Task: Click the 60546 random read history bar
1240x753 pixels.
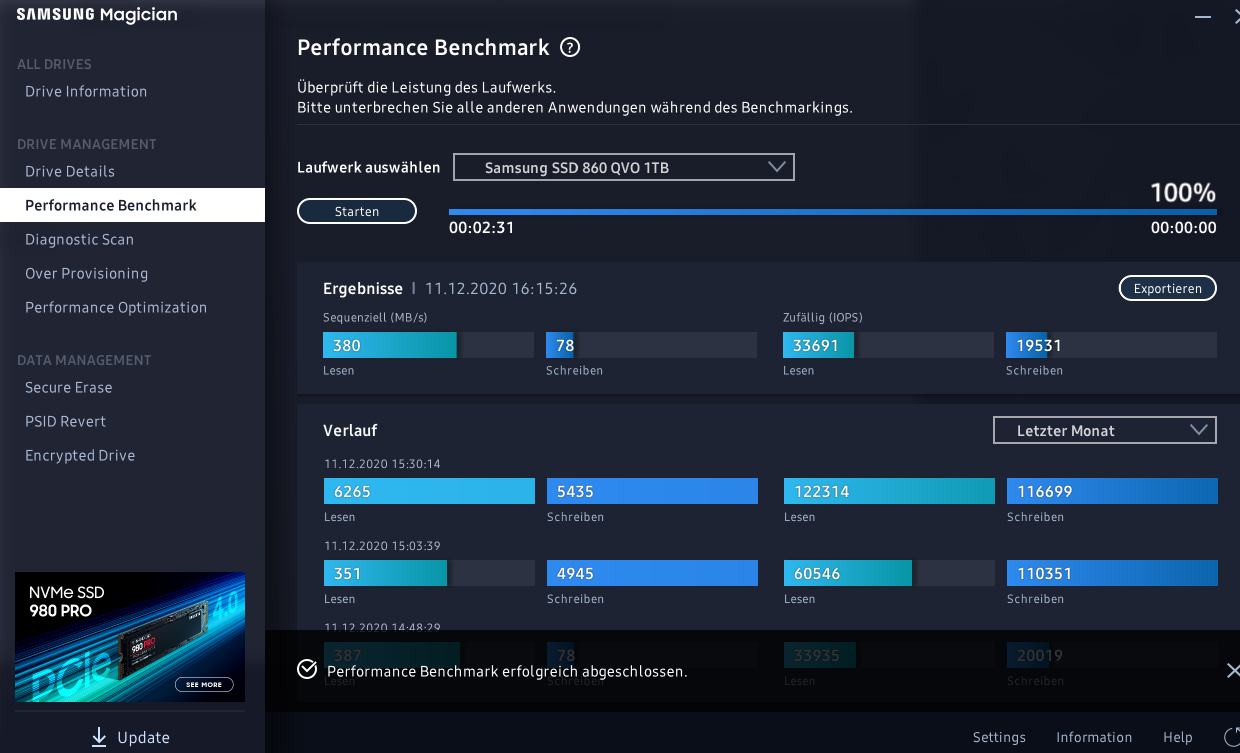Action: click(889, 573)
